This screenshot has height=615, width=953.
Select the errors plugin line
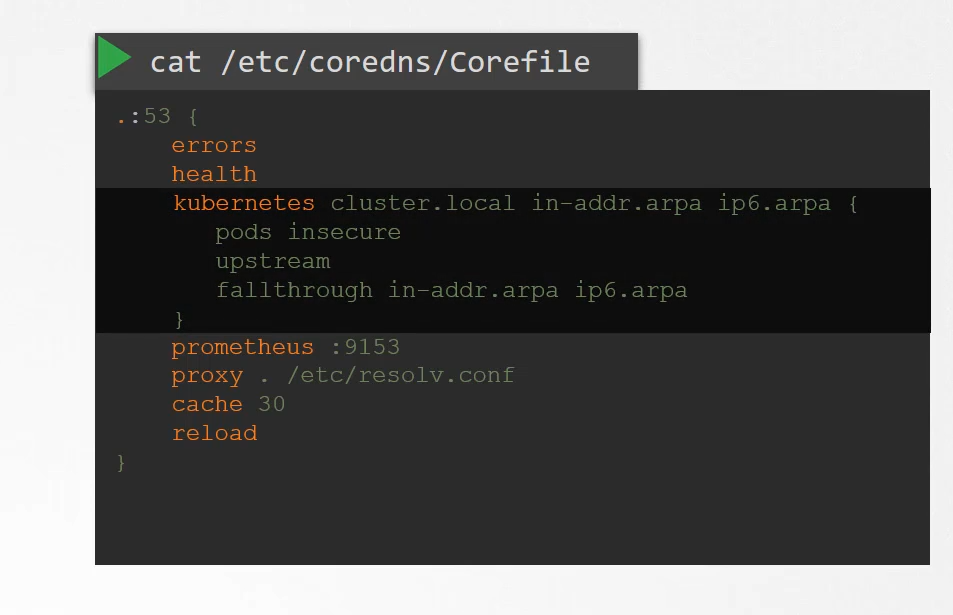click(214, 146)
